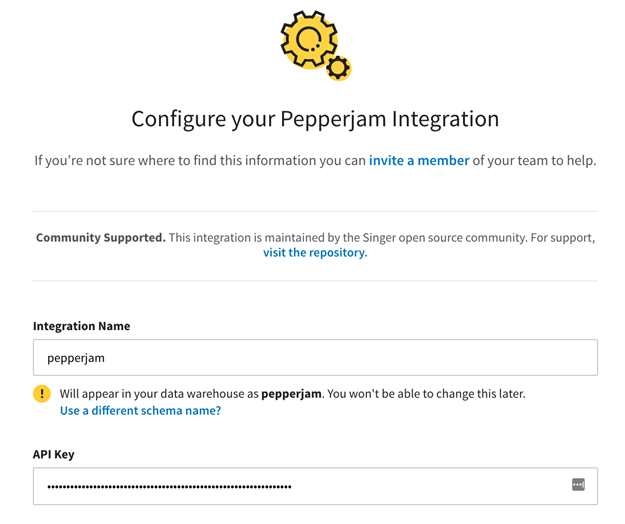625x524 pixels.
Task: Follow the visit the repository link
Action: tap(315, 253)
